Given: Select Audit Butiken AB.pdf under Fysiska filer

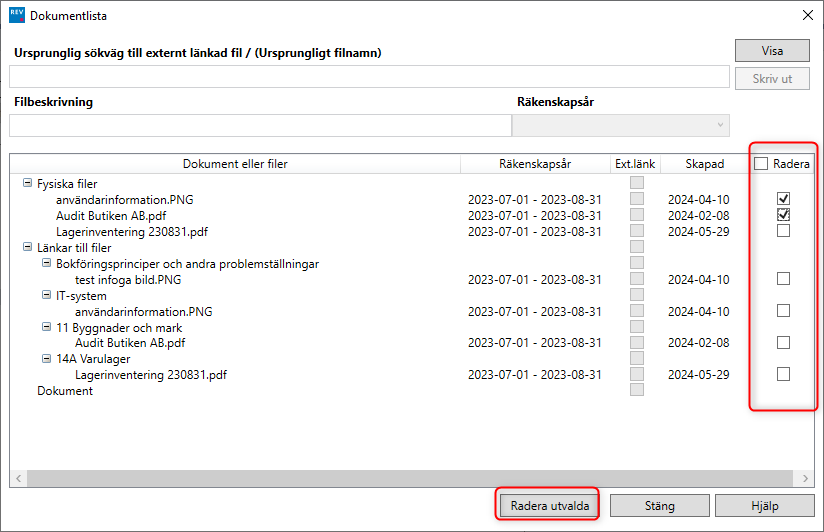Looking at the screenshot, I should 111,216.
